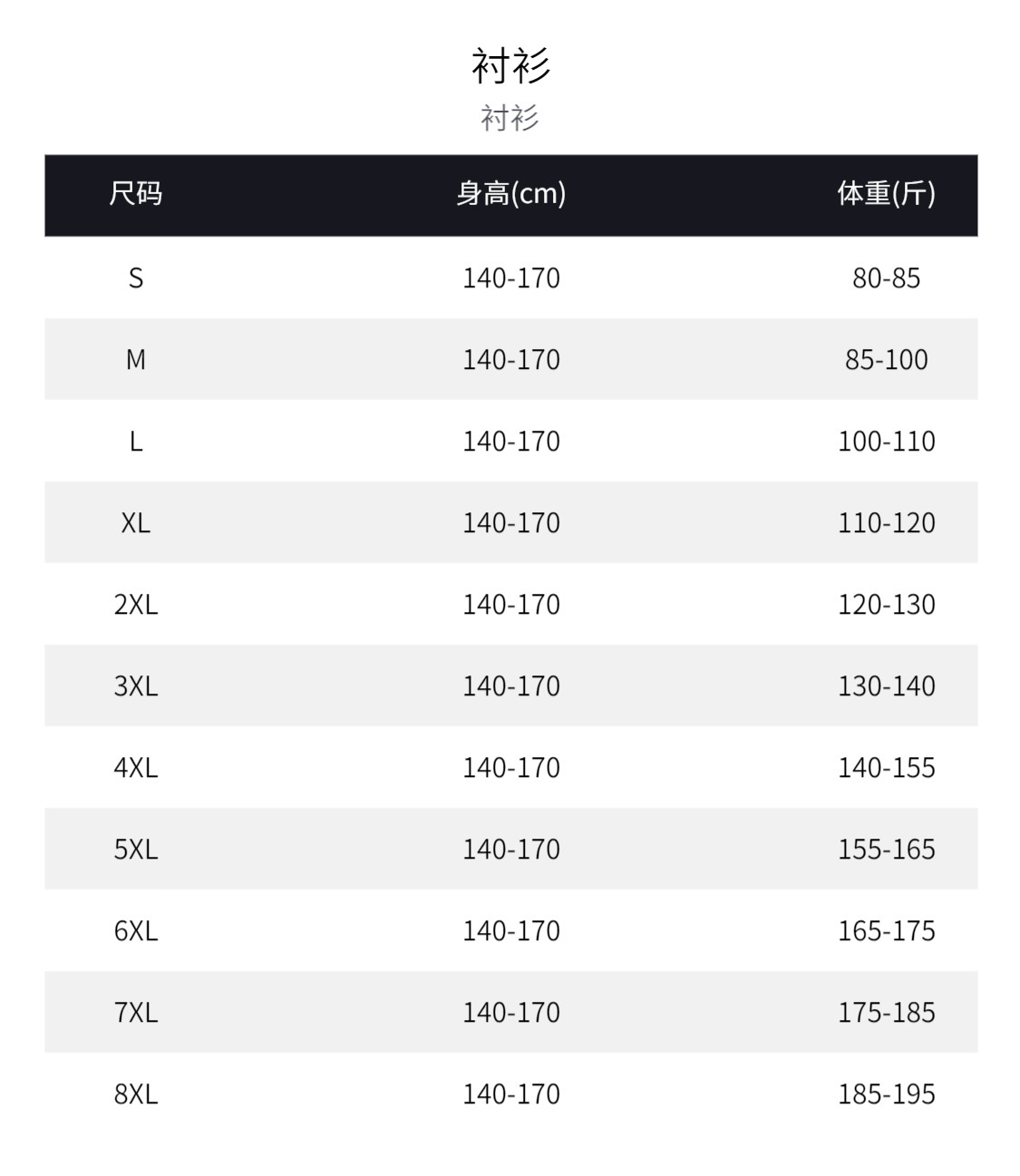Select the XL size cell

tap(136, 522)
